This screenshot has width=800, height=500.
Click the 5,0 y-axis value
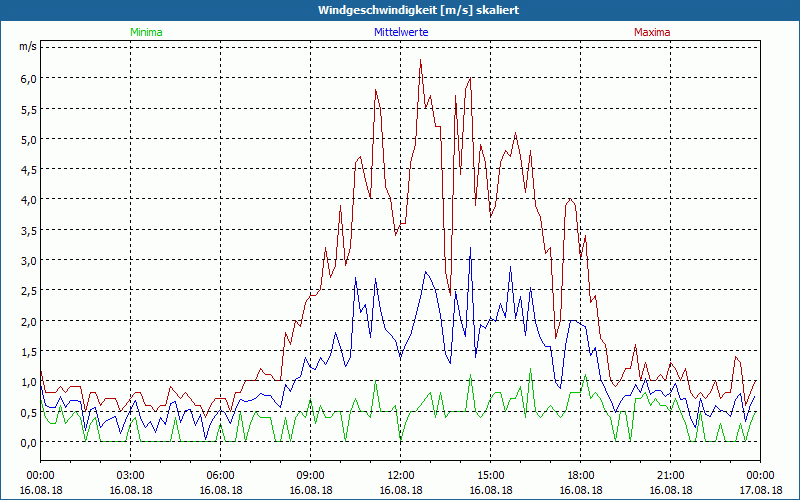[x=29, y=139]
